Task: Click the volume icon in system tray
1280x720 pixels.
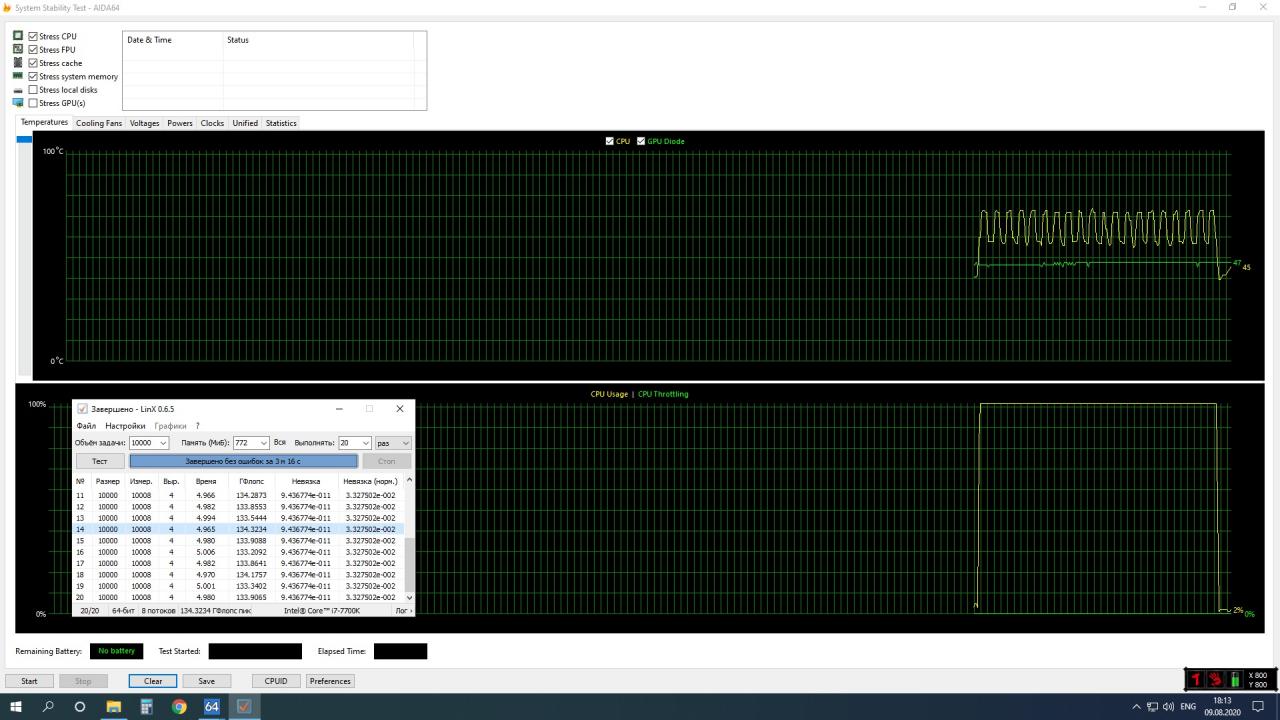Action: coord(1168,707)
